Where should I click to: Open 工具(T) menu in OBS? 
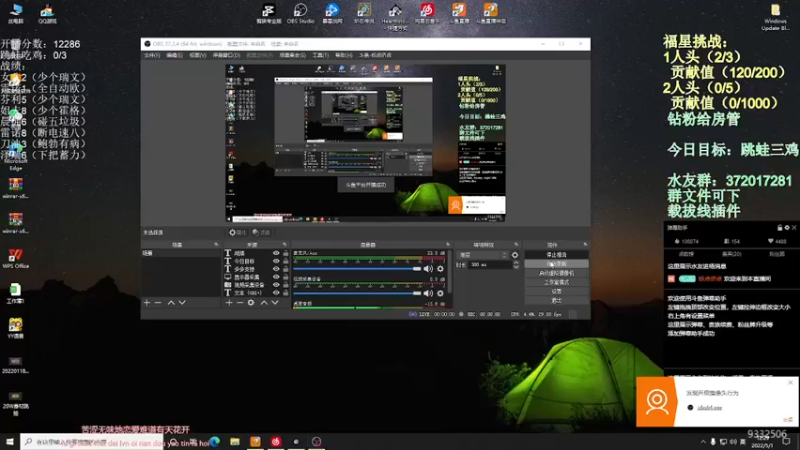click(x=320, y=55)
